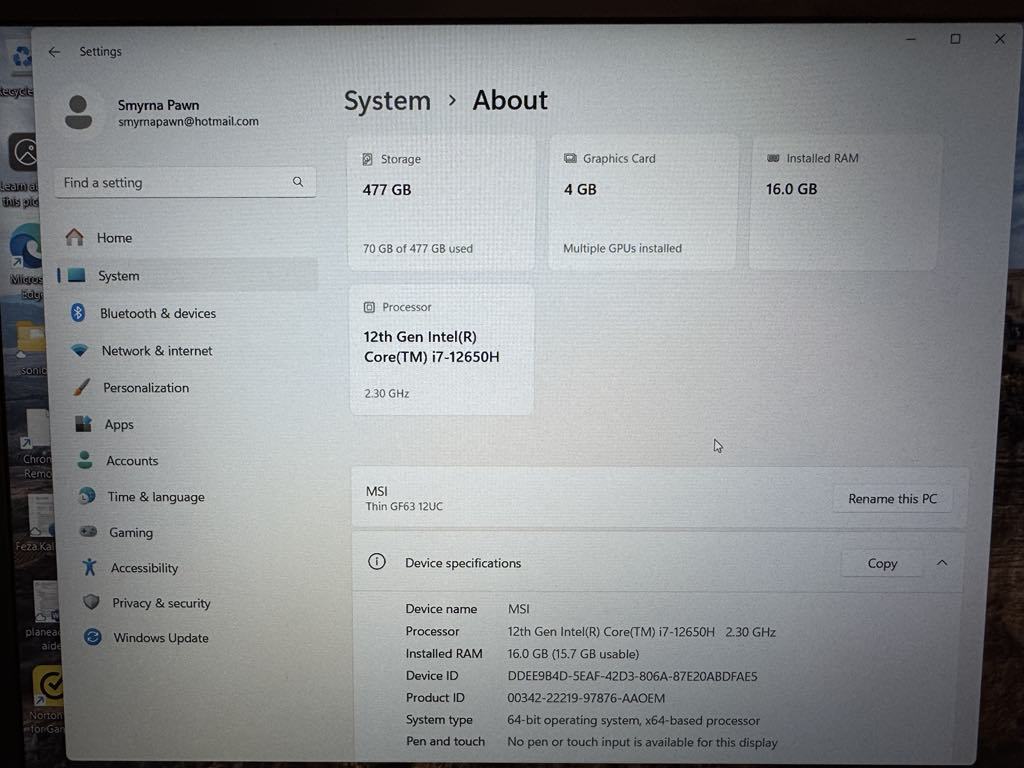Click the Gaming controller icon
Image resolution: width=1024 pixels, height=768 pixels.
pos(88,533)
